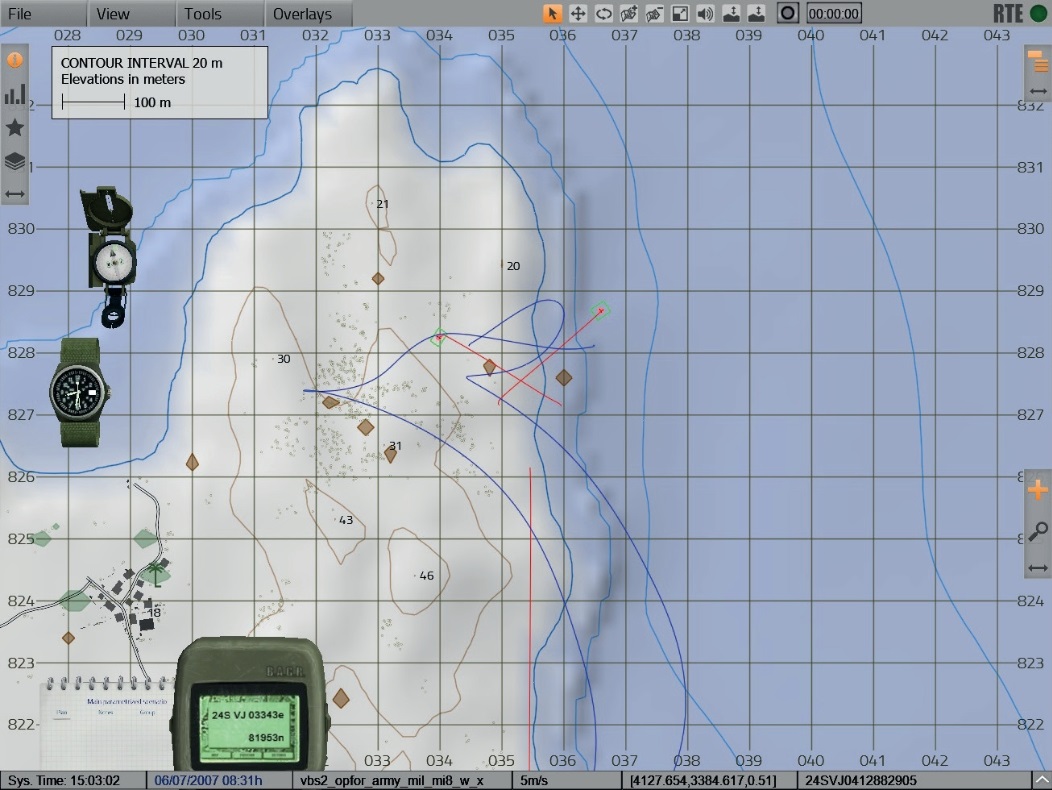Click the rotate arrows tool

[x=604, y=14]
